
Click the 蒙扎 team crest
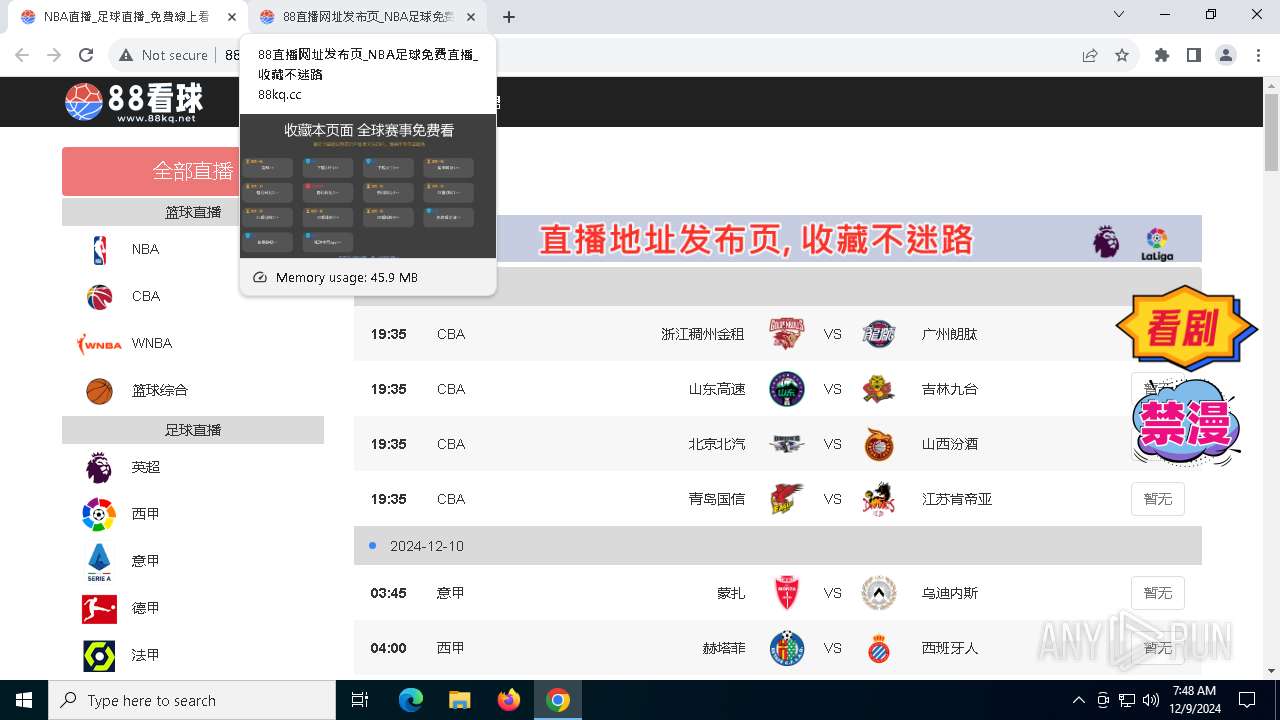pos(786,593)
